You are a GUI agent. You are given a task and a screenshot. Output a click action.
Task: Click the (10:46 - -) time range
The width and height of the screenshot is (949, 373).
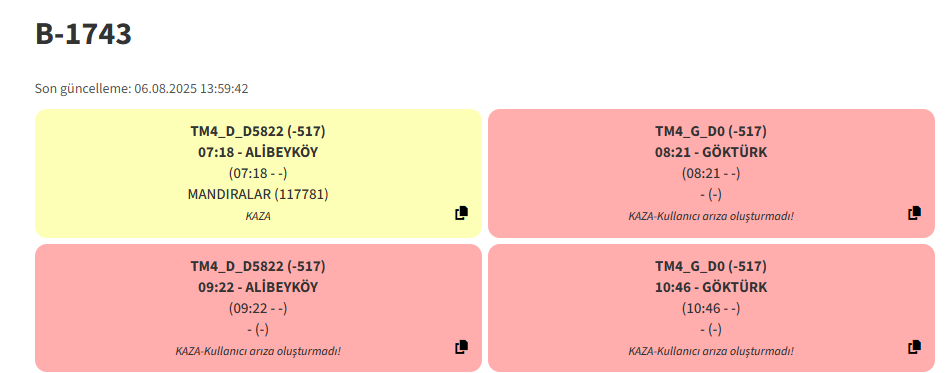tap(711, 308)
